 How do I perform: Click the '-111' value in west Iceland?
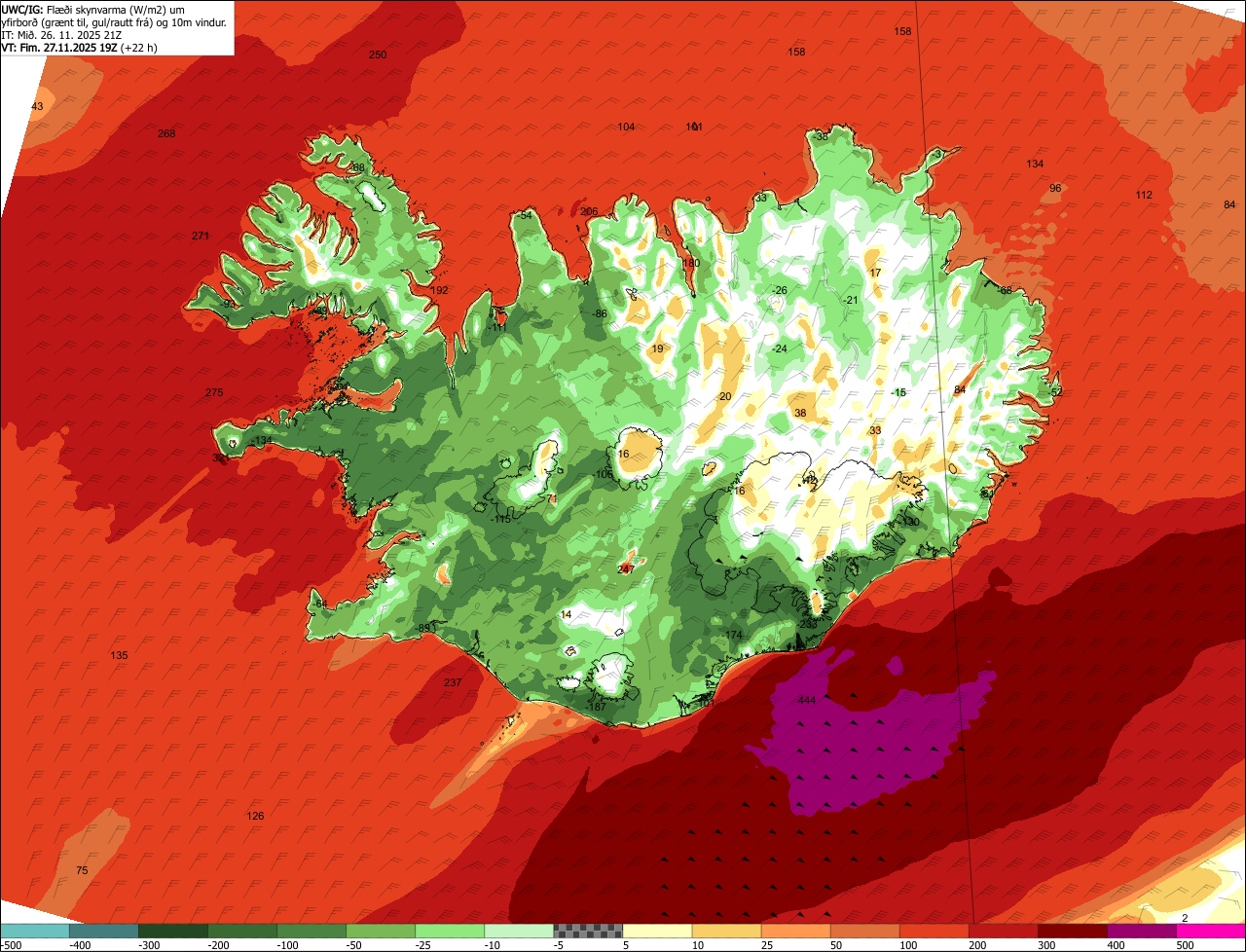coord(497,327)
